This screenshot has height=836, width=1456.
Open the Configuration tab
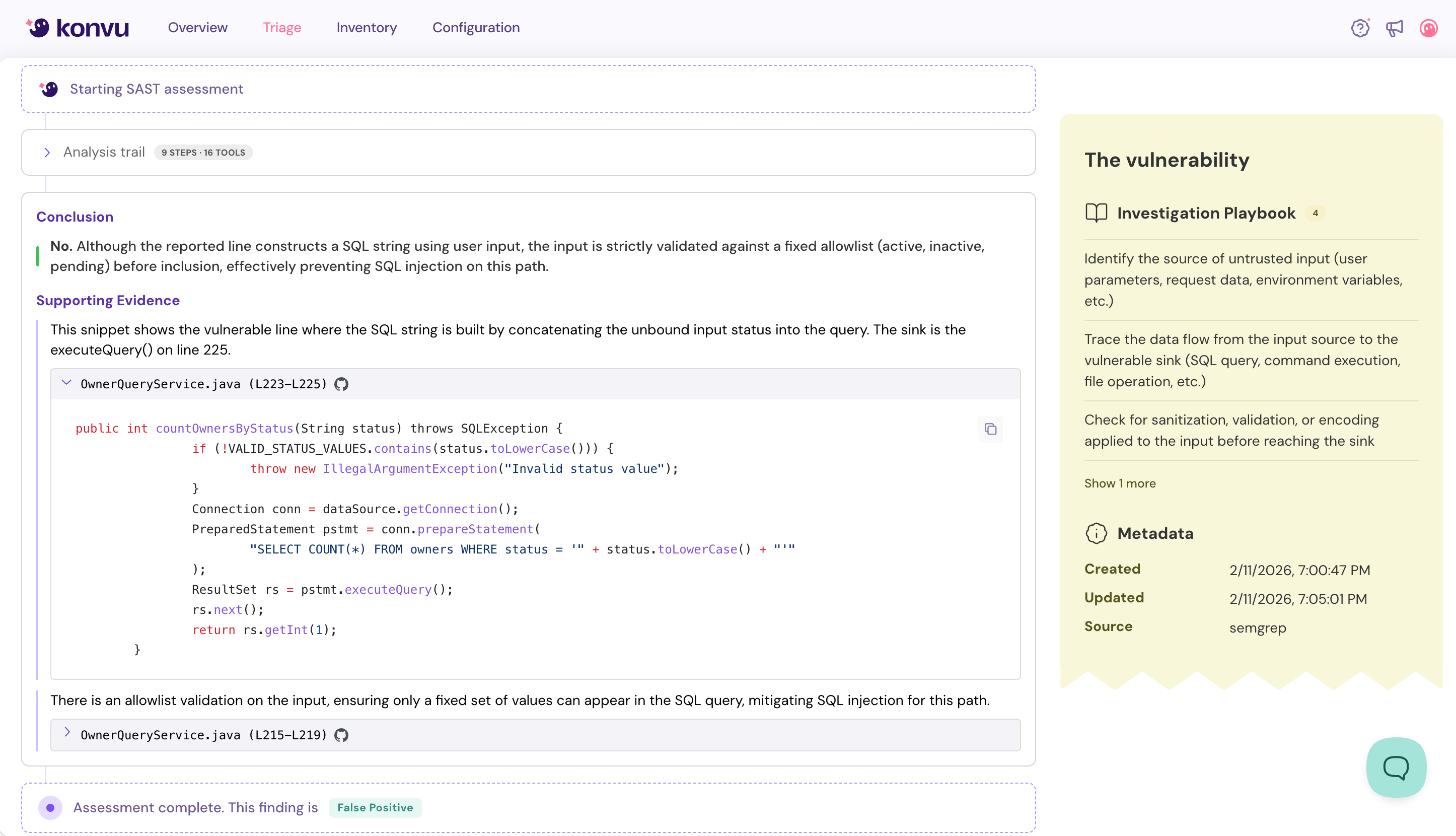476,28
